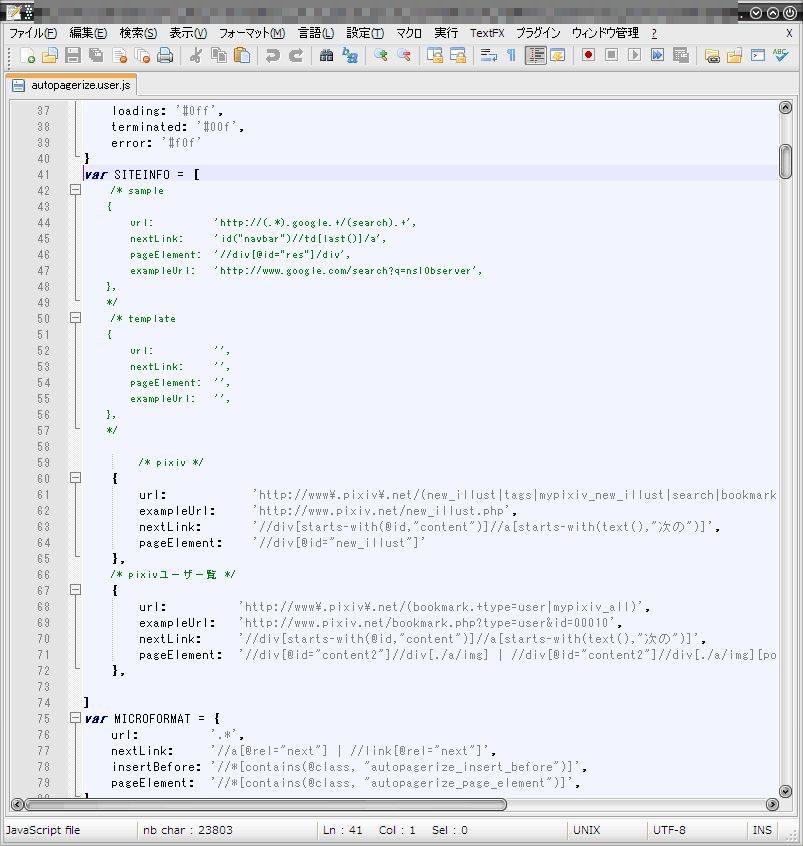Collapse the fold marker at the sample comment

(75, 191)
